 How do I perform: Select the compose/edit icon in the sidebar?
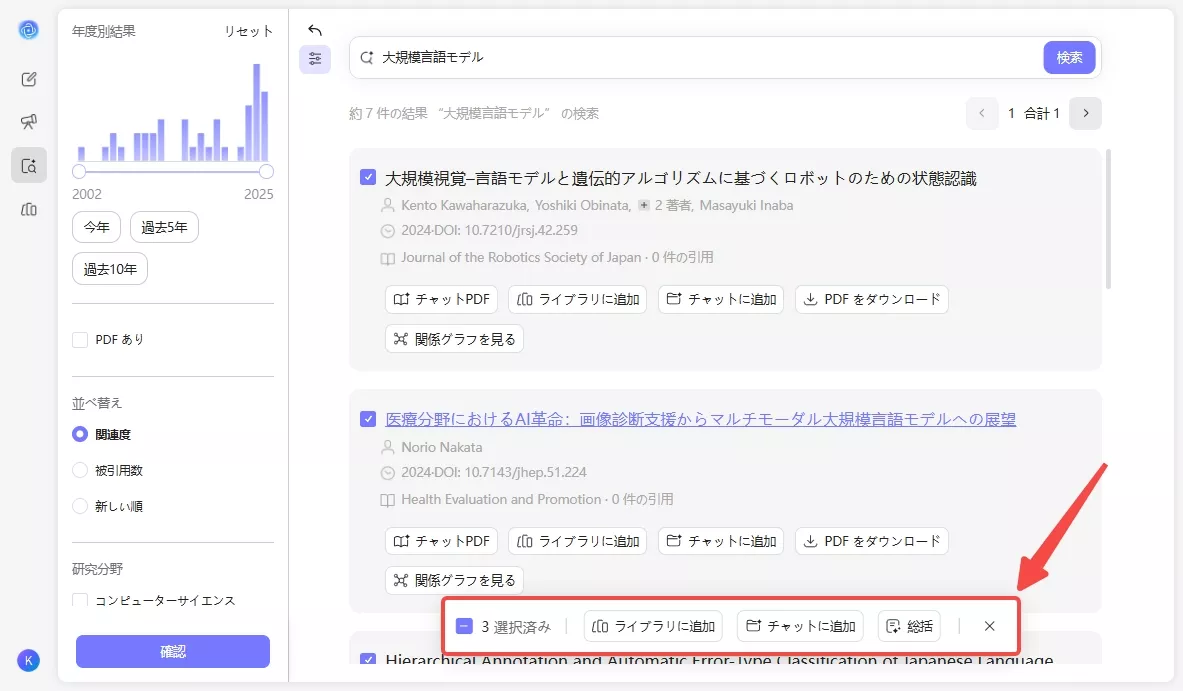pos(29,79)
